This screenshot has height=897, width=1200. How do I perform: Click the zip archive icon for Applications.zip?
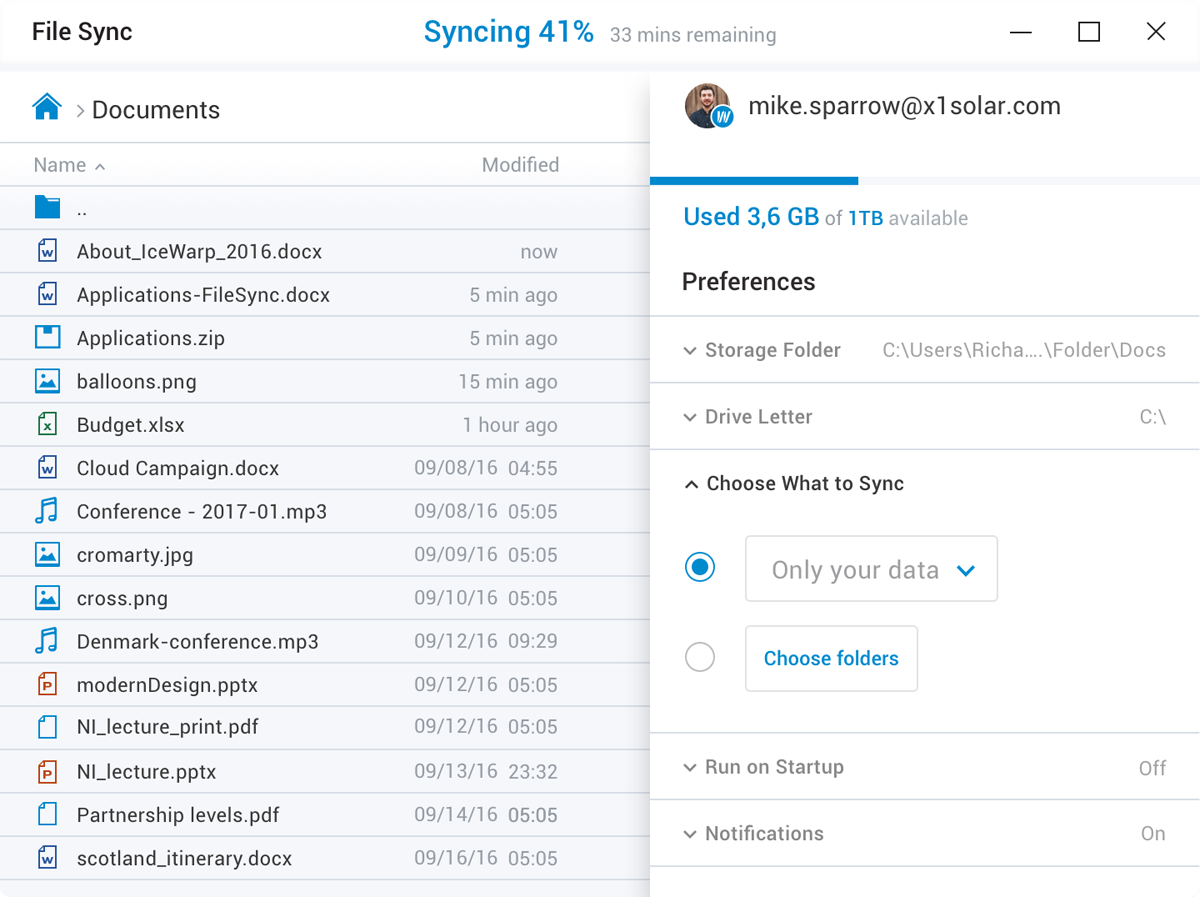(x=47, y=337)
